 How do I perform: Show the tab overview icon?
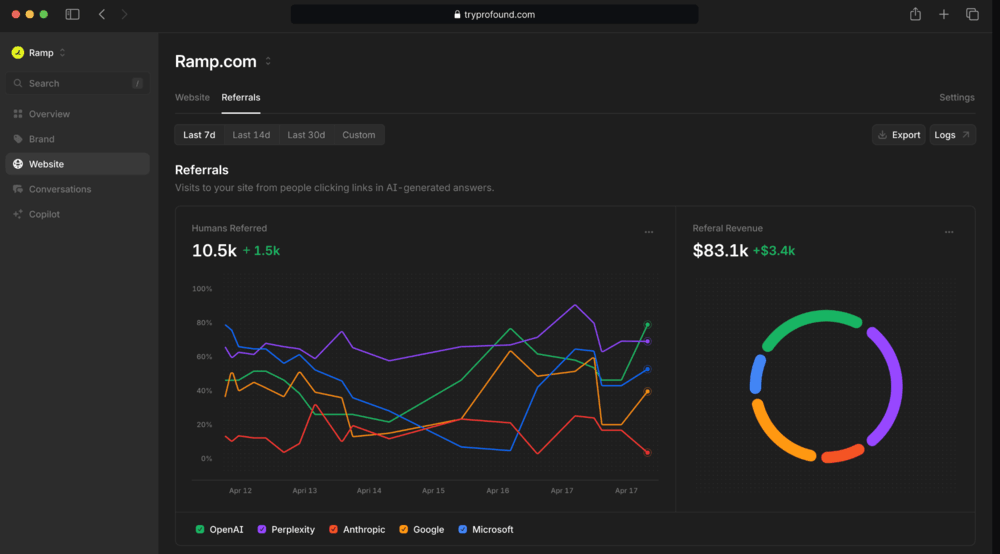point(972,14)
